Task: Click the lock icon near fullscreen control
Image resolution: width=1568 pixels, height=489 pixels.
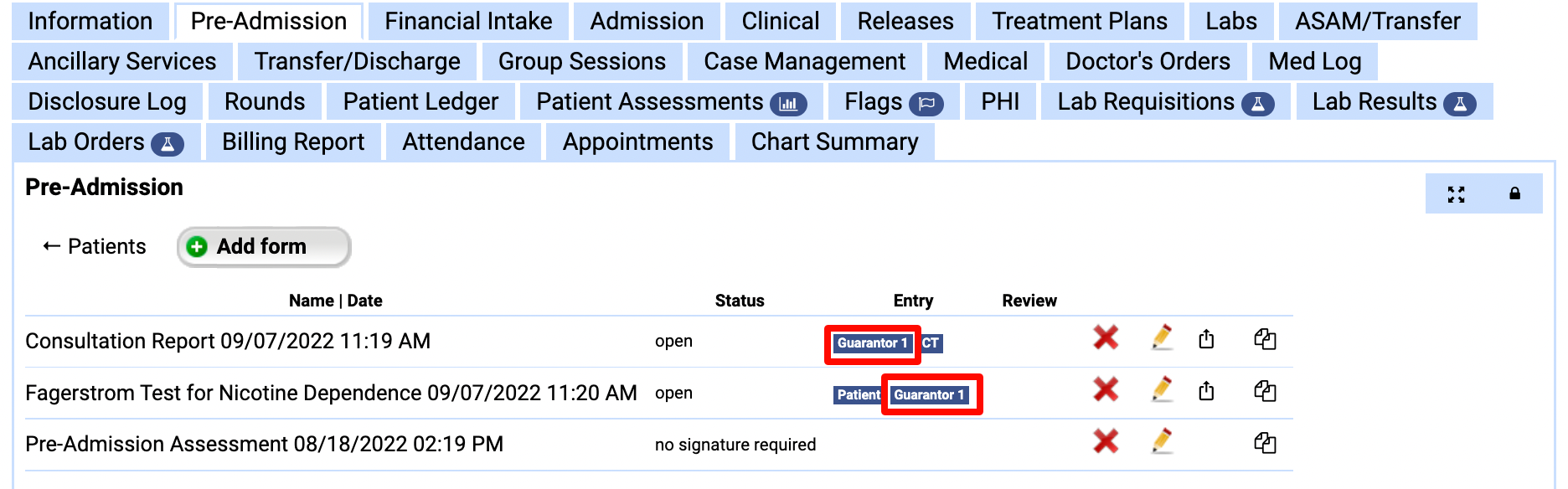Action: pos(1514,194)
